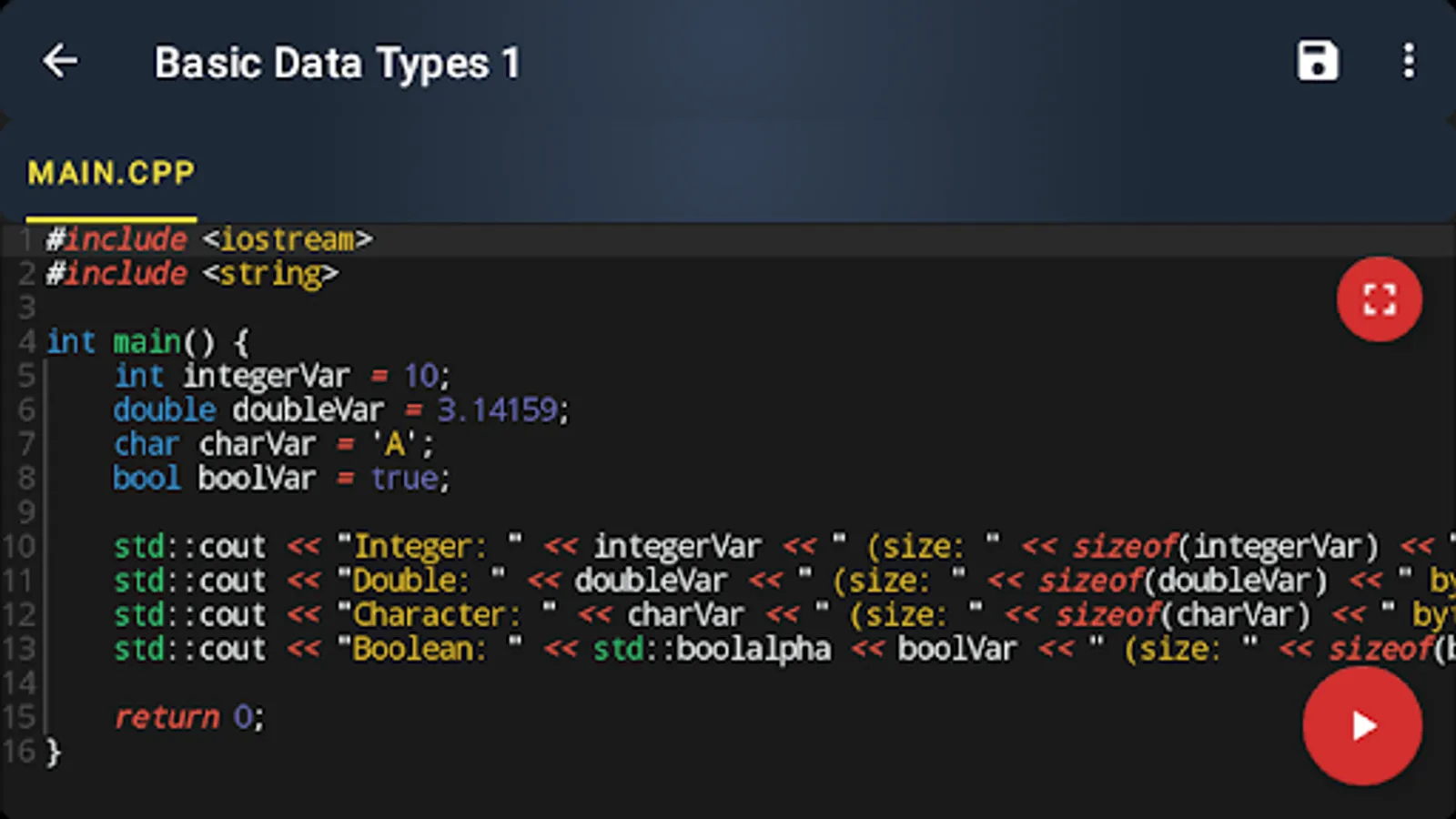
Task: Click 'std::boolalpha' on line 13
Action: click(x=713, y=649)
